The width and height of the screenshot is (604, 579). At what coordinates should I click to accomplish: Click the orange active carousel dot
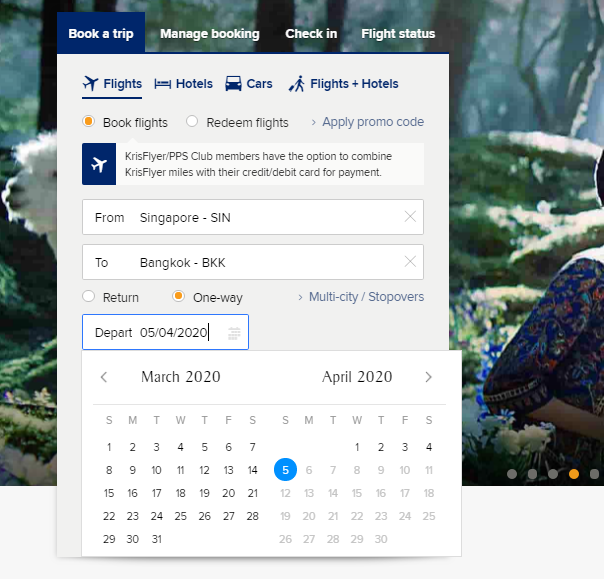click(574, 473)
